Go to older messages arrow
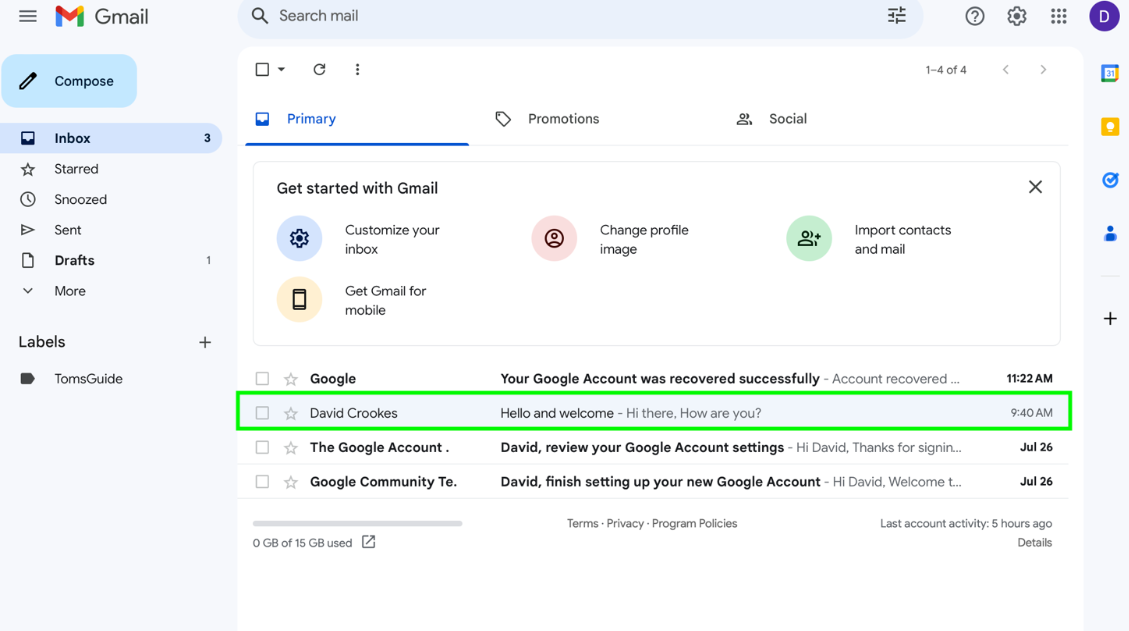The width and height of the screenshot is (1129, 631). (1043, 70)
